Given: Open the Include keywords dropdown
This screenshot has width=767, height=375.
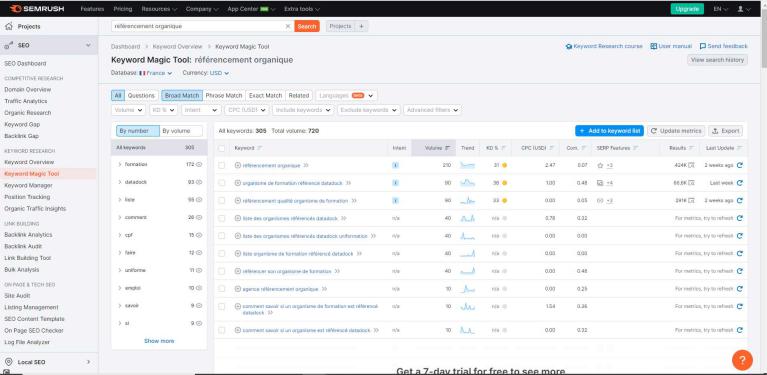Looking at the screenshot, I should [303, 110].
